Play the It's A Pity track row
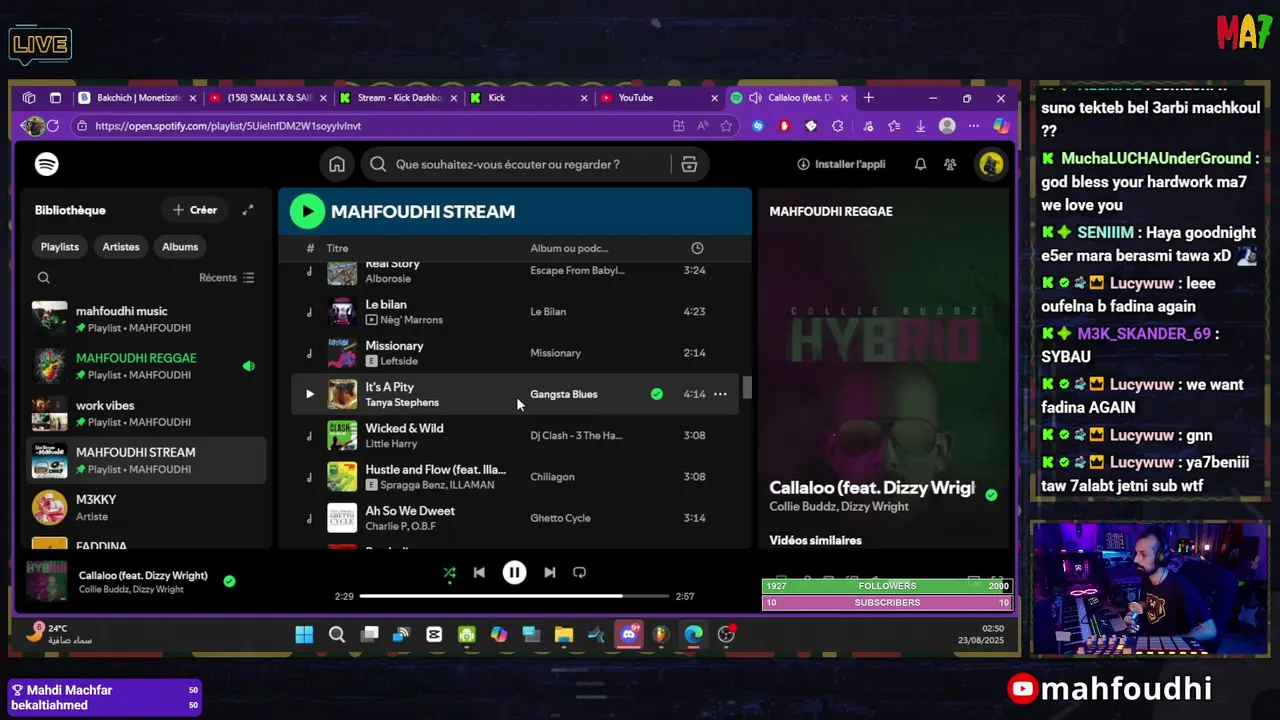Screen dimensions: 1280x720 (309, 394)
